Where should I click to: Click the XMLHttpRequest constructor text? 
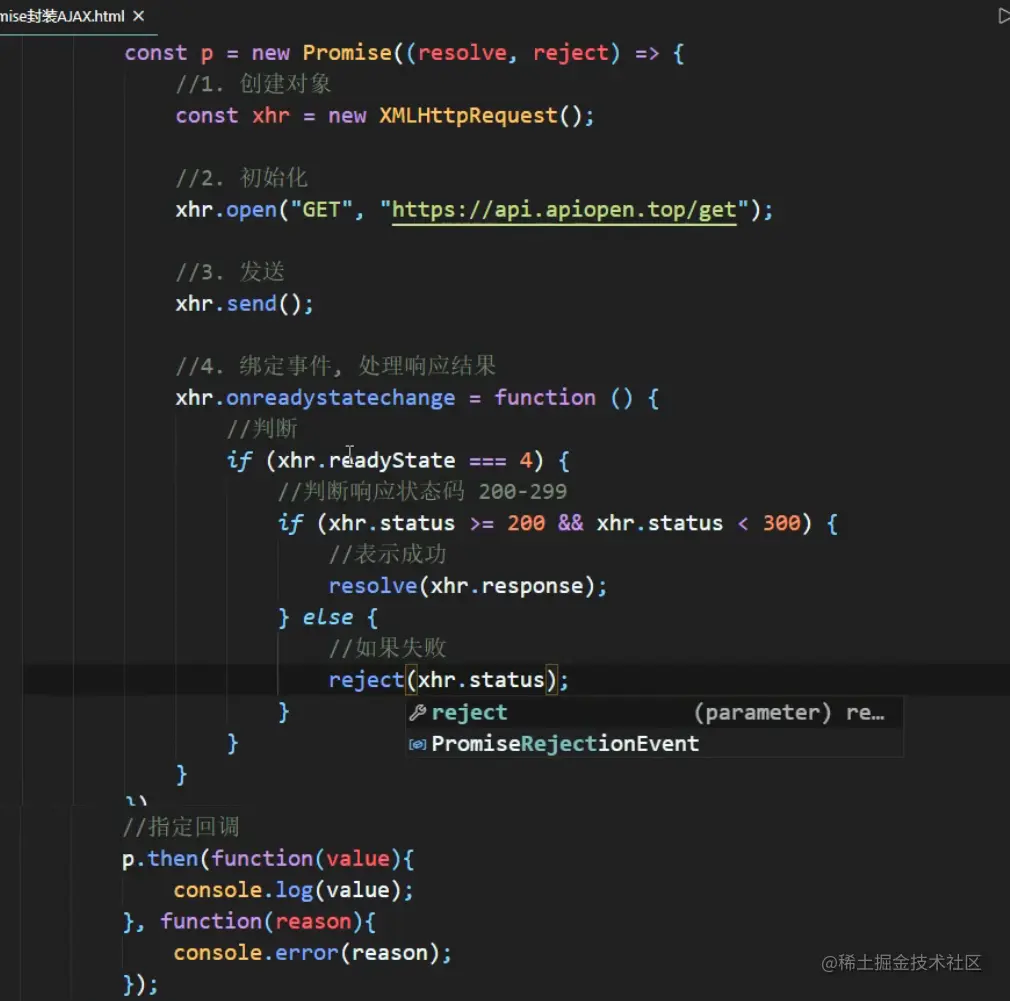pos(468,115)
